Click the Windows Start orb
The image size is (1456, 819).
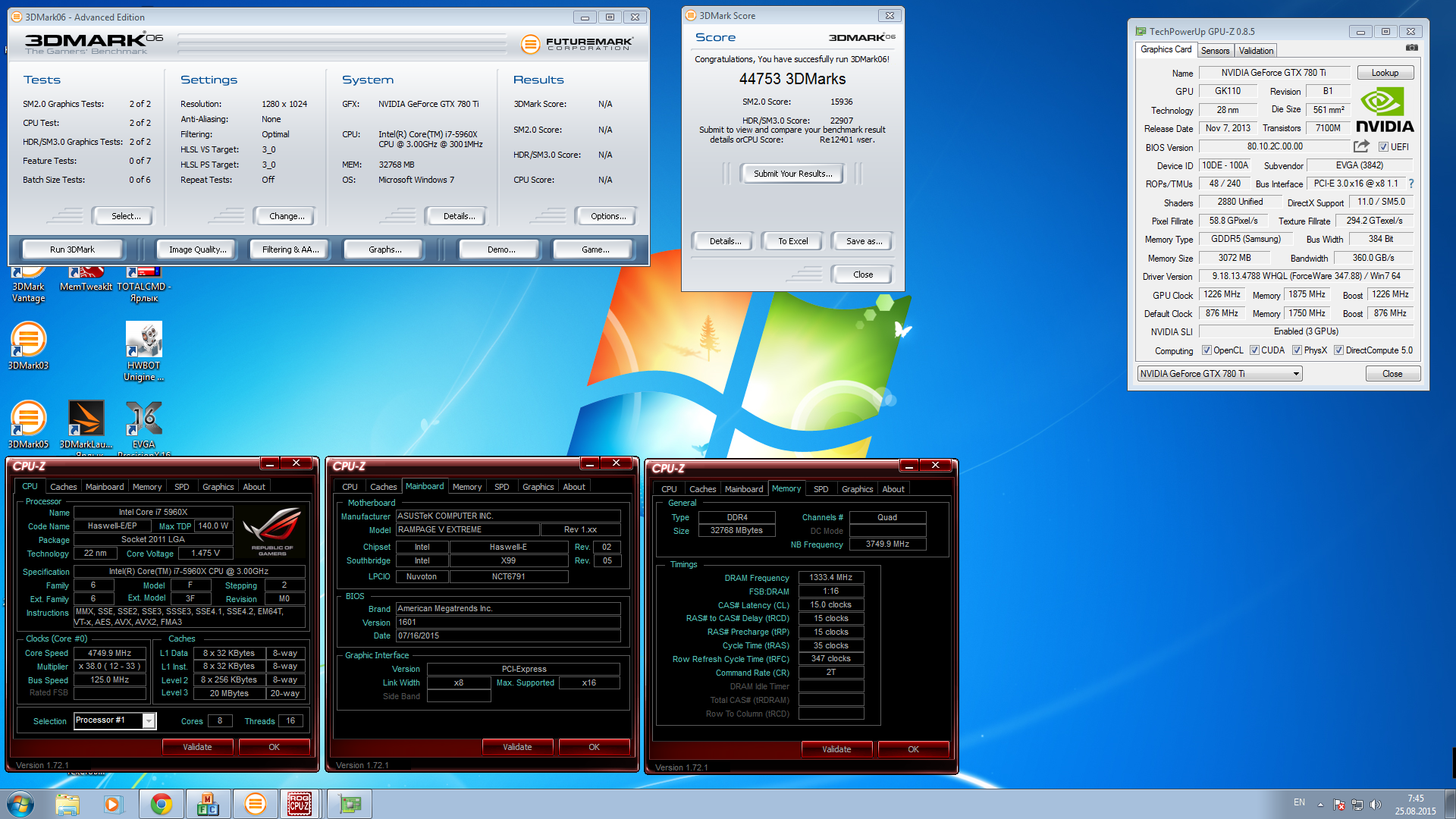(20, 804)
